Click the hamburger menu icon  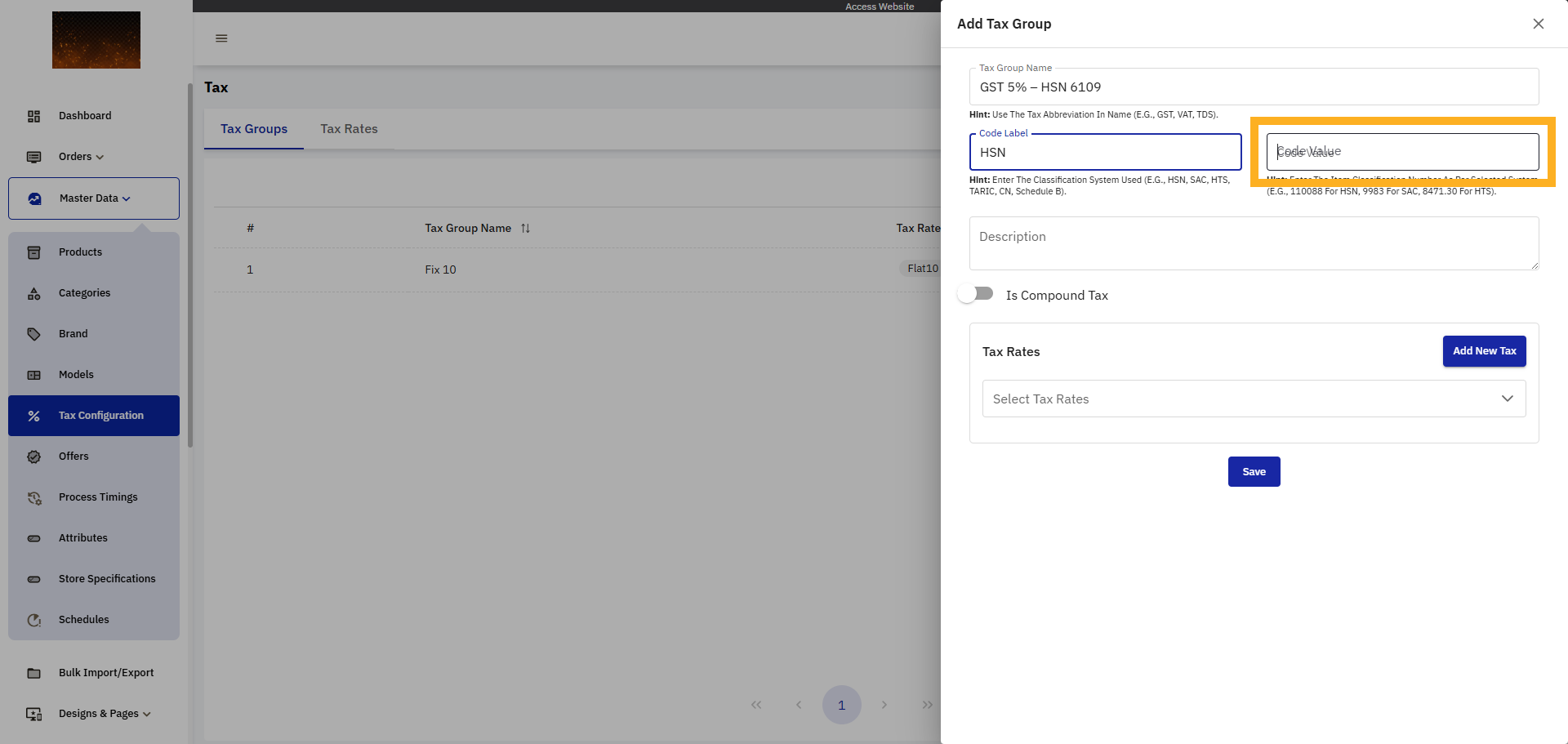click(221, 38)
